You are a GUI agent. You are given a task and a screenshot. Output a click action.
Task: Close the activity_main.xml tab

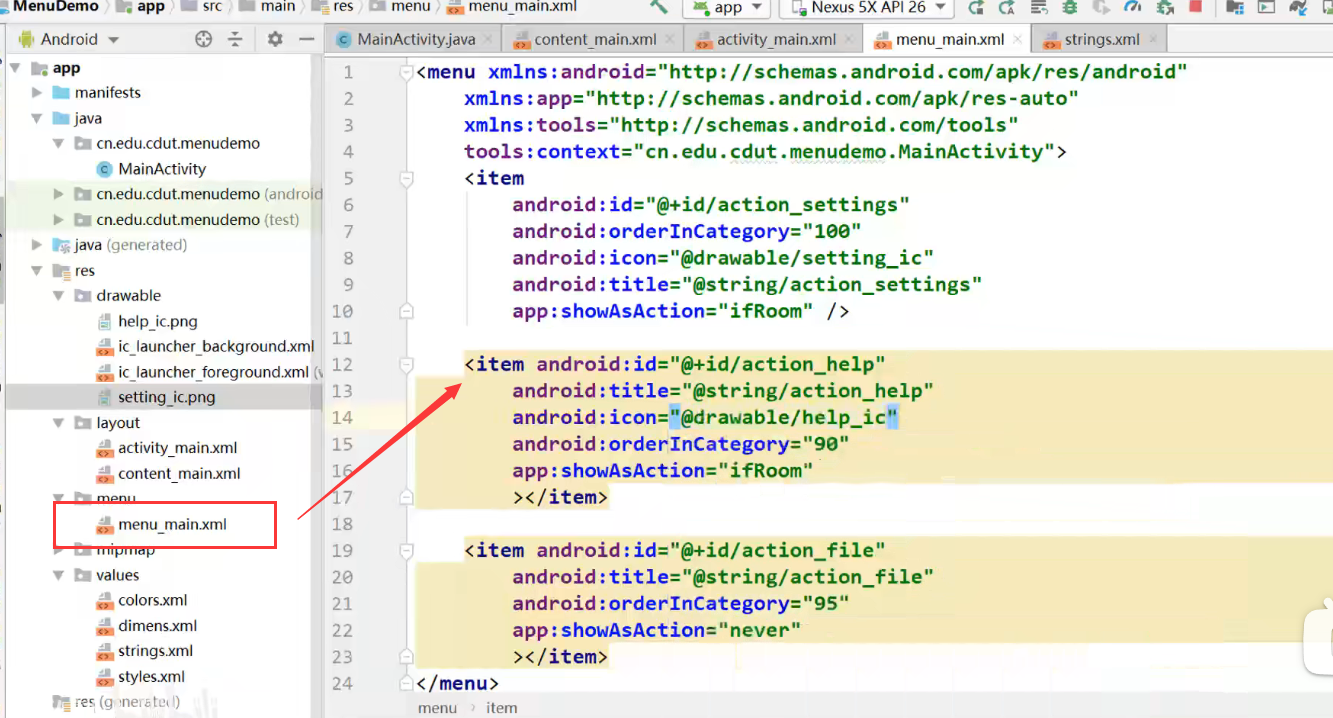coord(848,40)
